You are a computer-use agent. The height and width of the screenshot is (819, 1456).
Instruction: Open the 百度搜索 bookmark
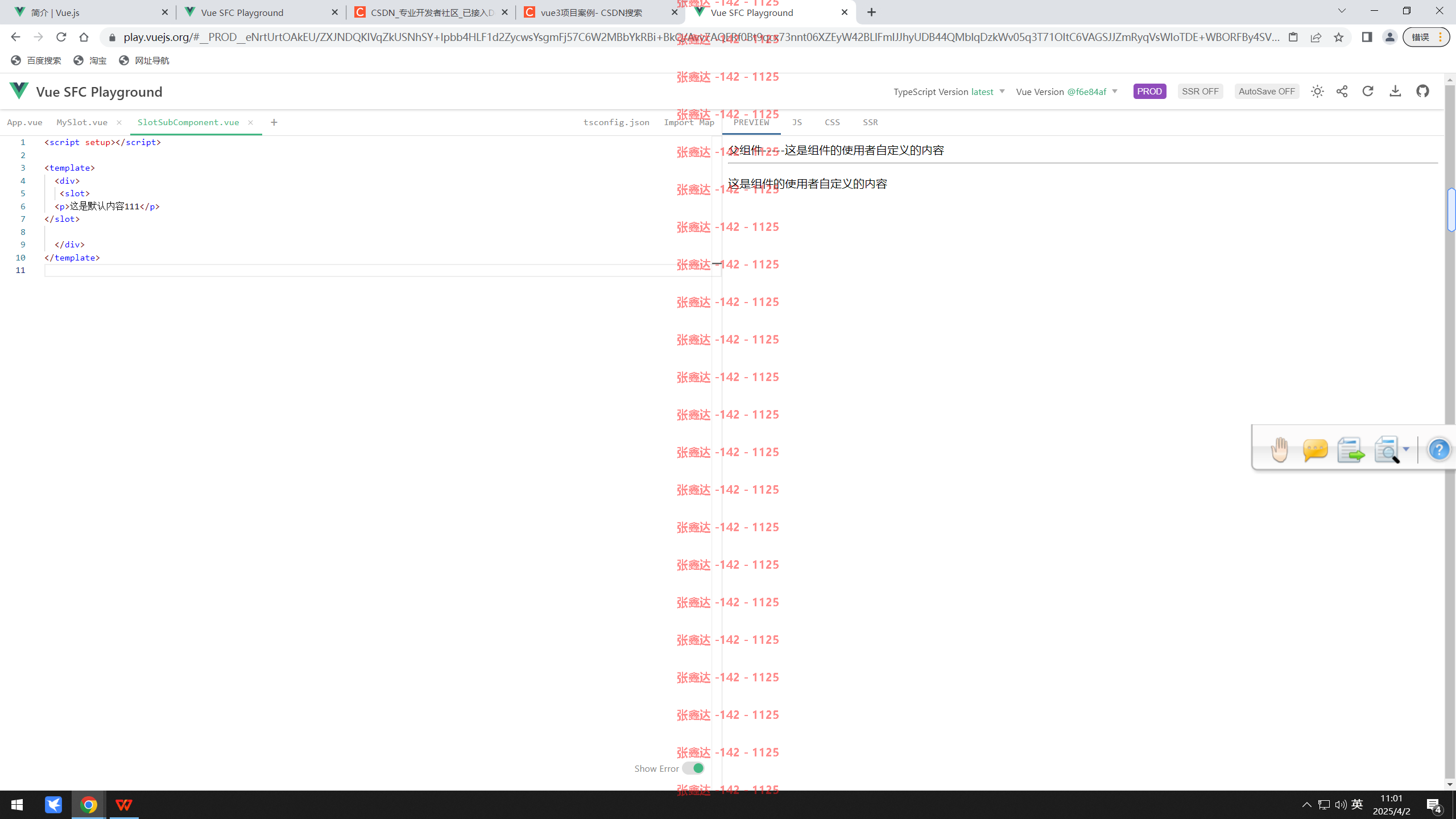coord(36,60)
